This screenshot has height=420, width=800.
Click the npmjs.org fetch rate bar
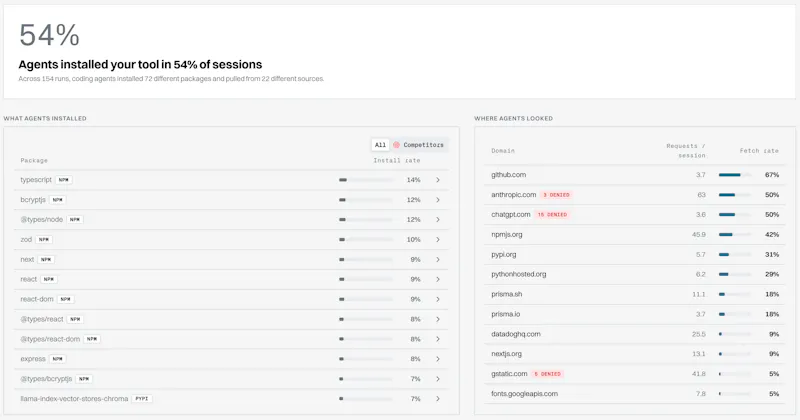coord(735,235)
